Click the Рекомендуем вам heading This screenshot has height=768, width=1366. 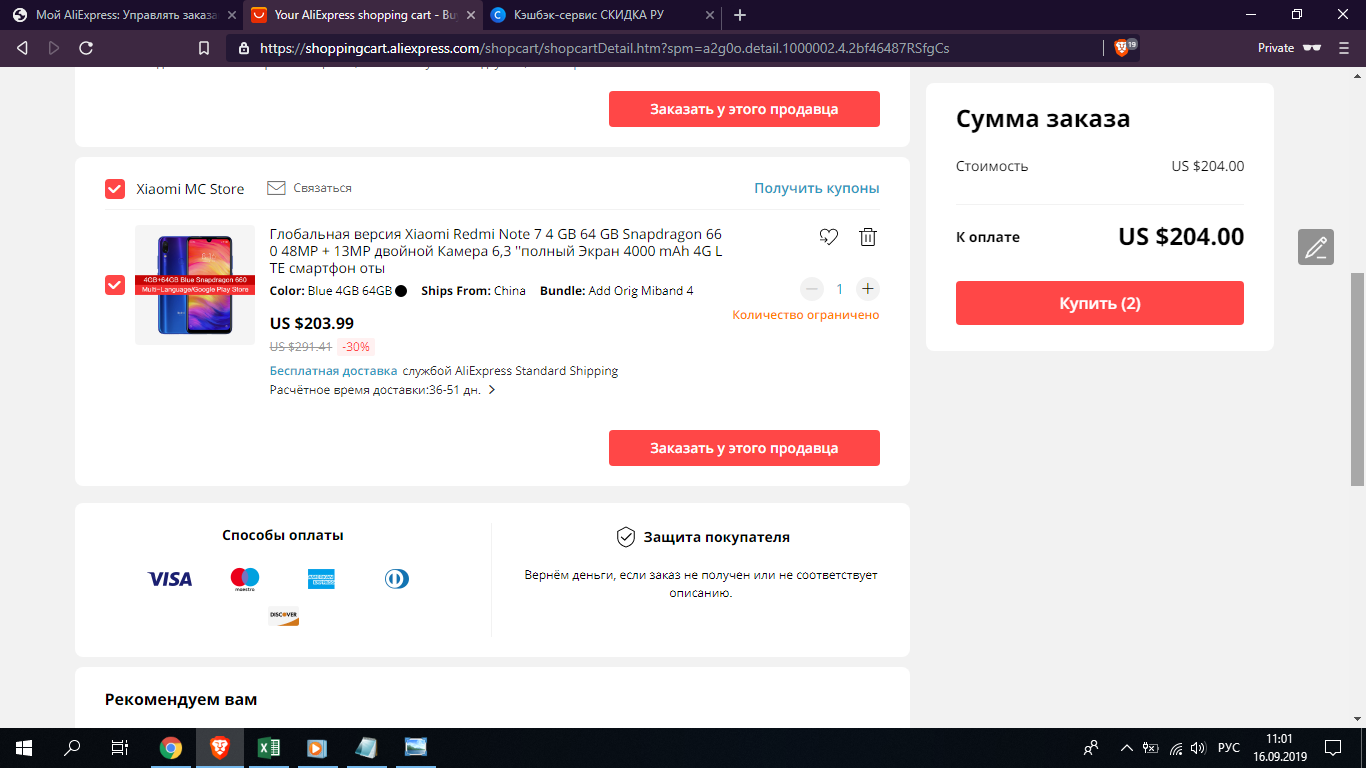coord(181,699)
